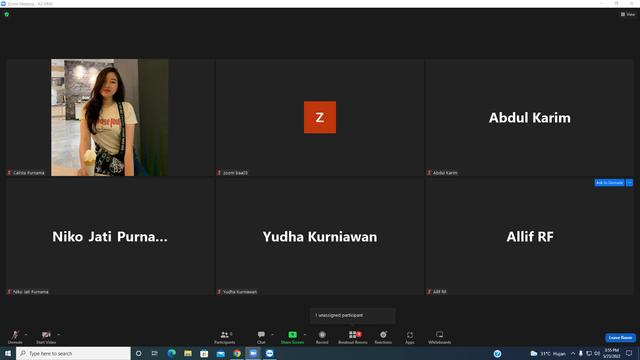Open Microsoft Store from taskbar

pyautogui.click(x=204, y=353)
